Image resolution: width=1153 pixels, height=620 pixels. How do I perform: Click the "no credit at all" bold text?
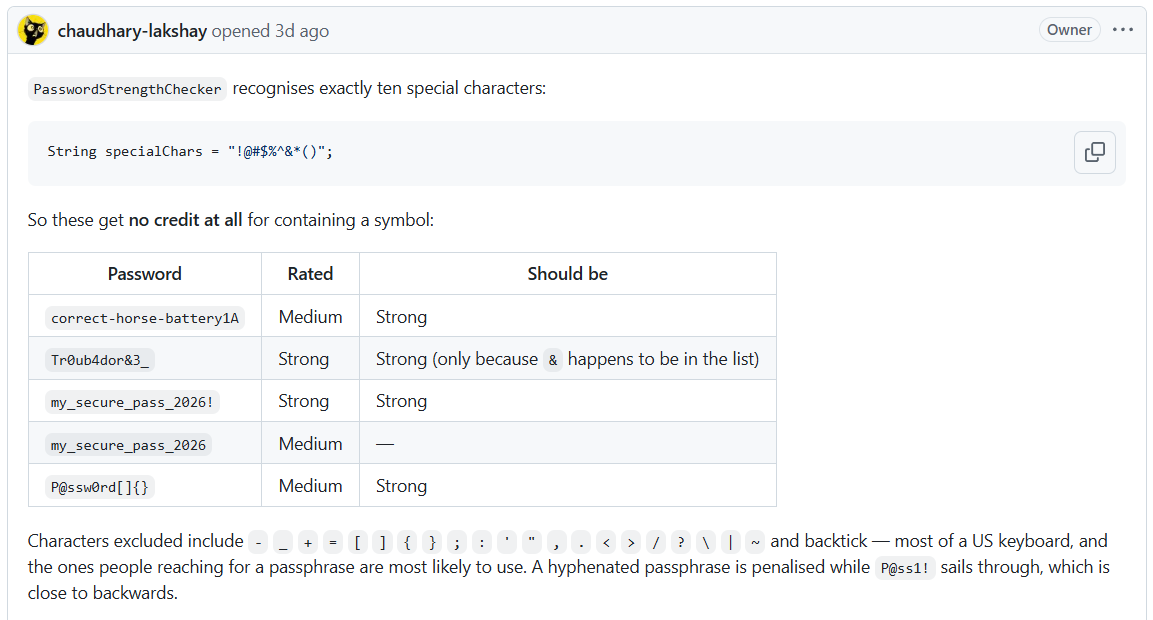185,220
